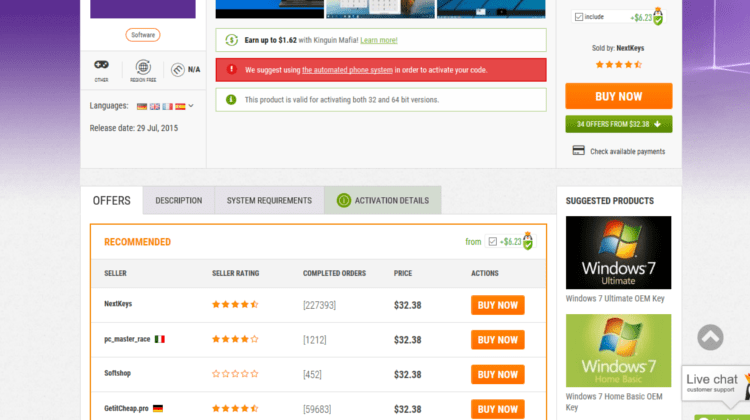Viewport: 750px width, 420px height.
Task: Click the [59683] completed orders value
Action: click(317, 409)
